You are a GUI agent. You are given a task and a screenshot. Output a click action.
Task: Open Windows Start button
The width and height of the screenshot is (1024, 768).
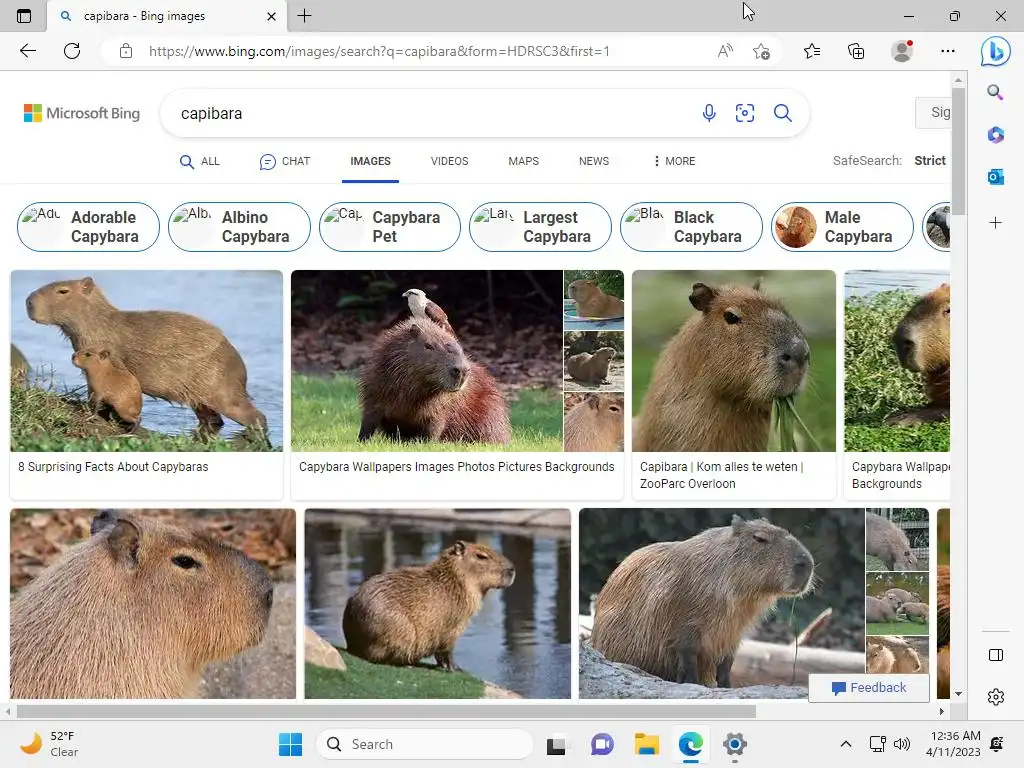(290, 744)
